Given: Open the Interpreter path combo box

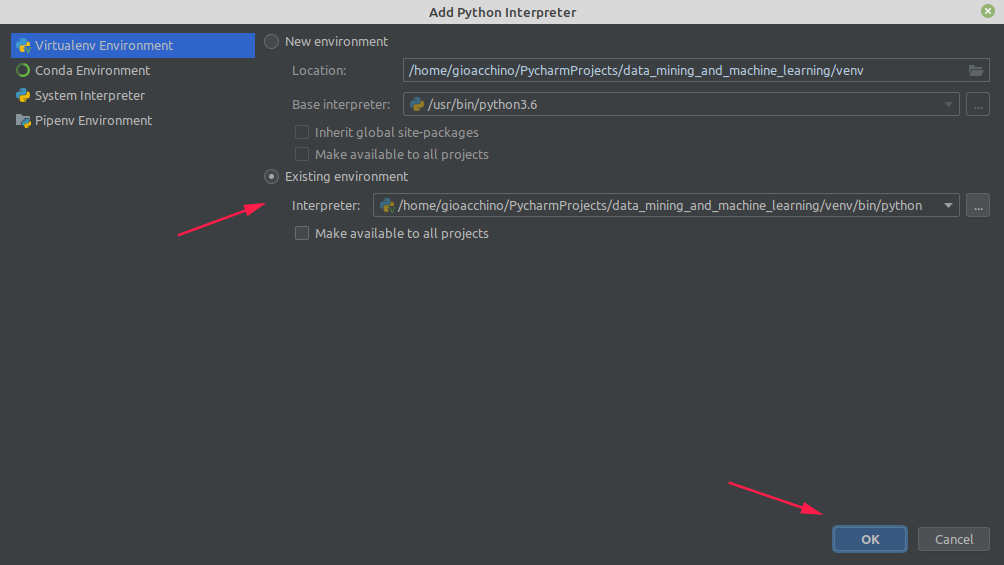Looking at the screenshot, I should tap(666, 206).
